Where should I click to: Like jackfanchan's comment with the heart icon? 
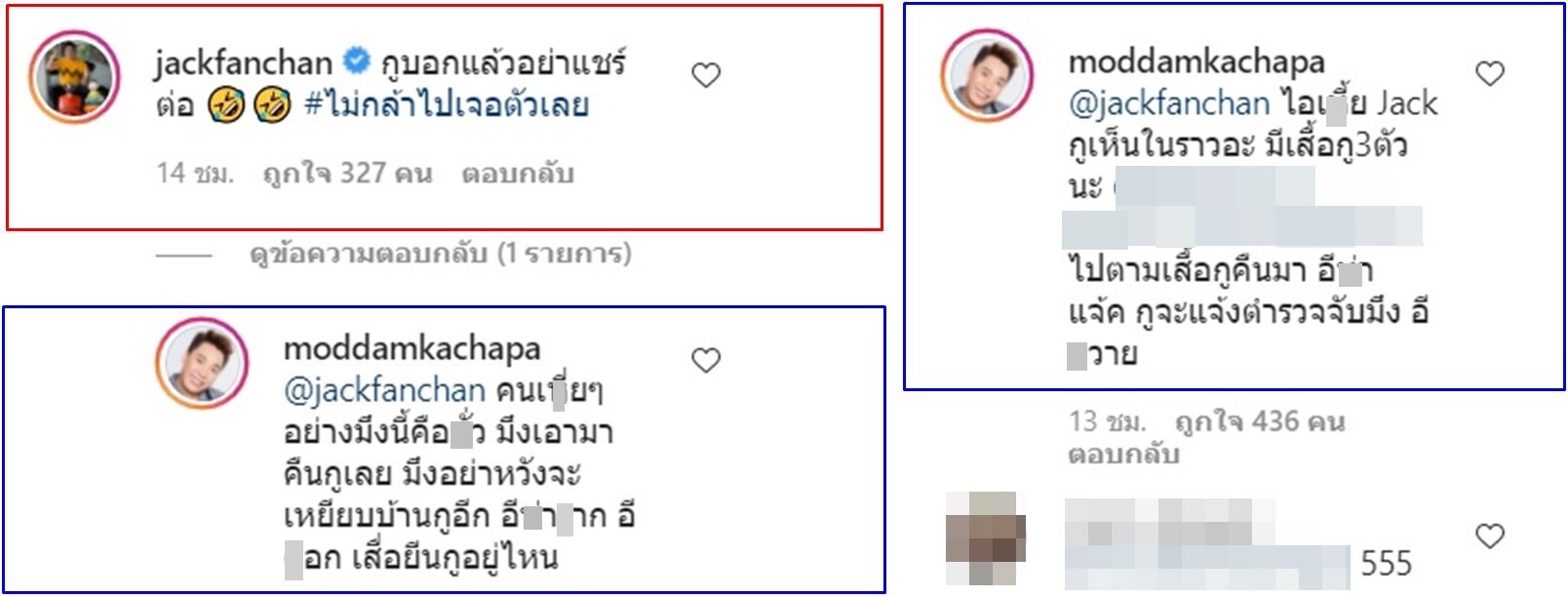point(706,75)
